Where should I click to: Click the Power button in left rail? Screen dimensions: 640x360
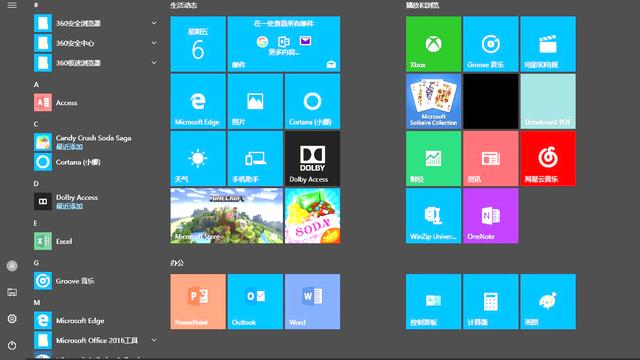pos(12,345)
